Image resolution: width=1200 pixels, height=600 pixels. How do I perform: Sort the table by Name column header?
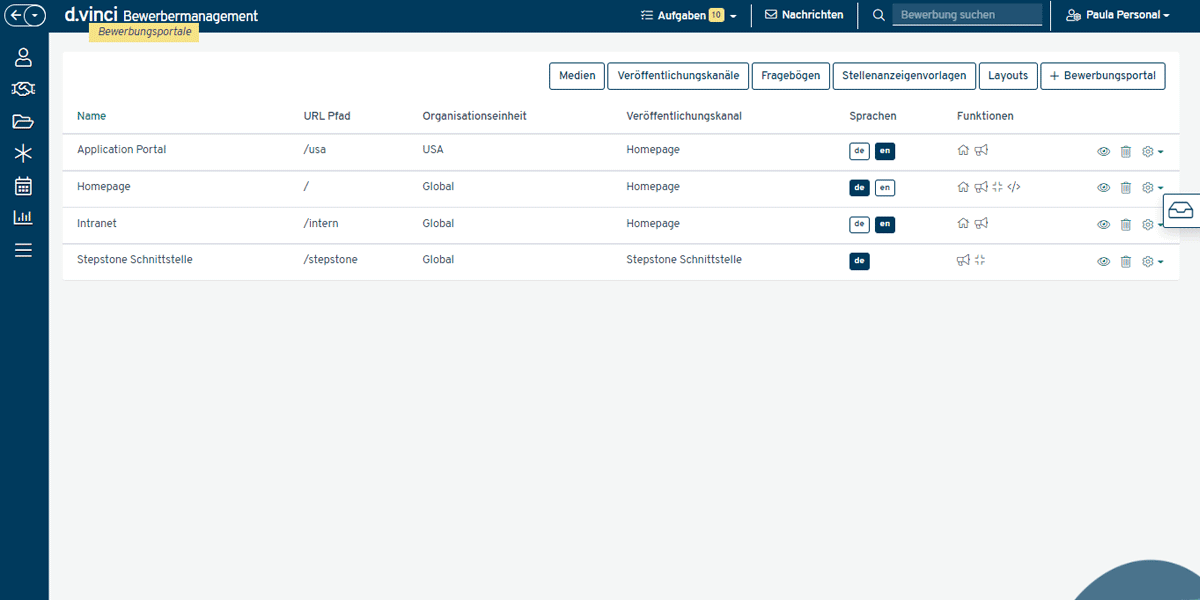pos(91,116)
